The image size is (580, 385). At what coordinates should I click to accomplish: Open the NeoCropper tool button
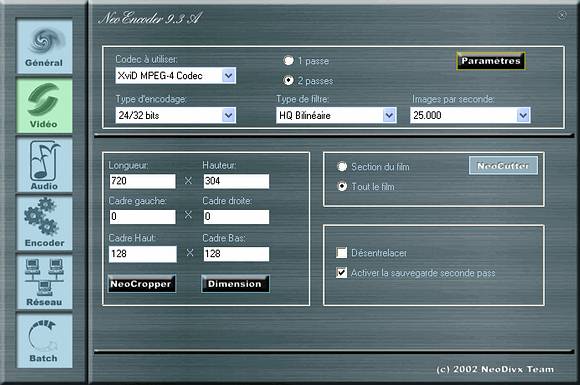click(141, 284)
